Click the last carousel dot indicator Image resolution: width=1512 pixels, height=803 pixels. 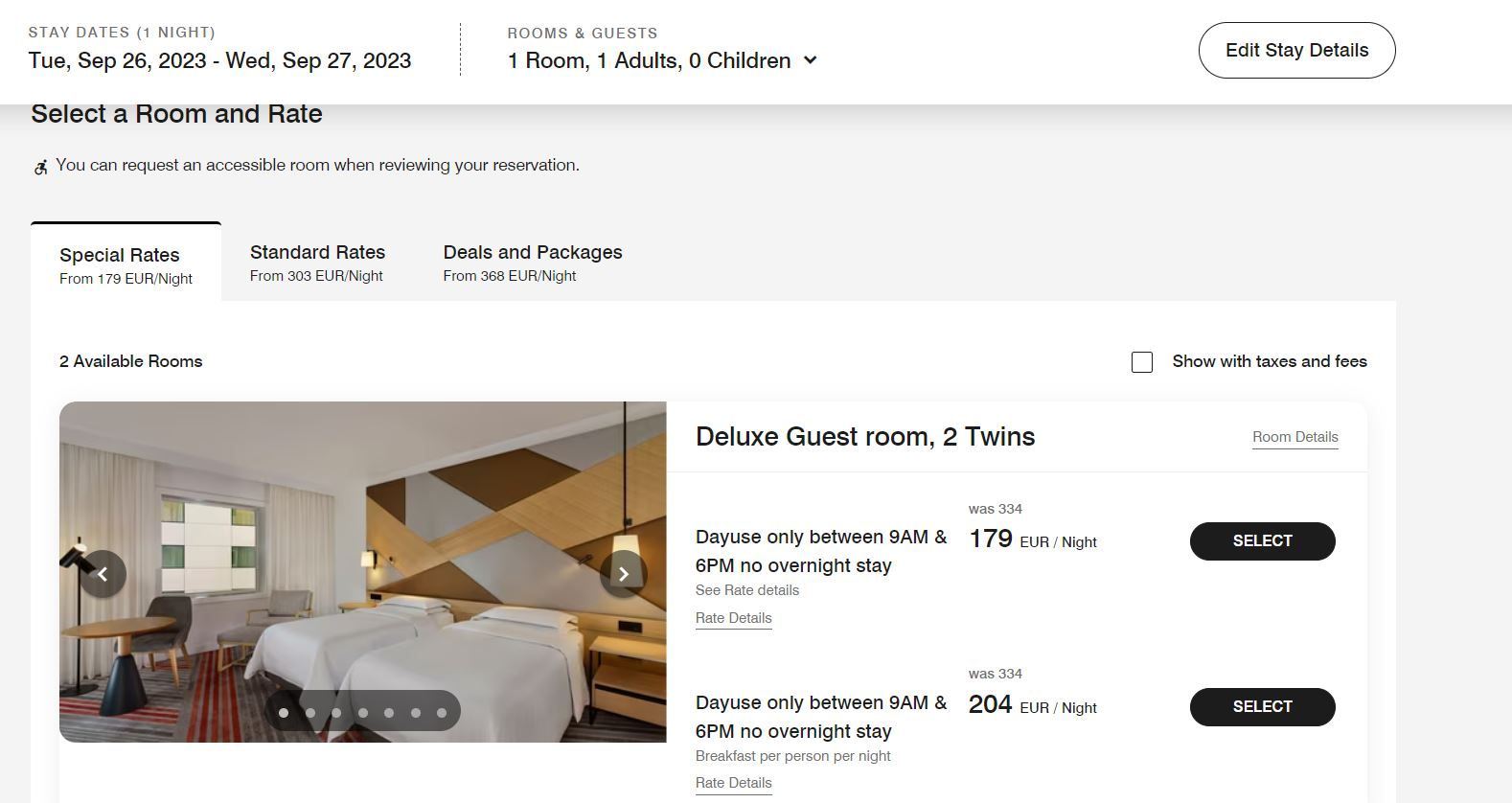441,713
